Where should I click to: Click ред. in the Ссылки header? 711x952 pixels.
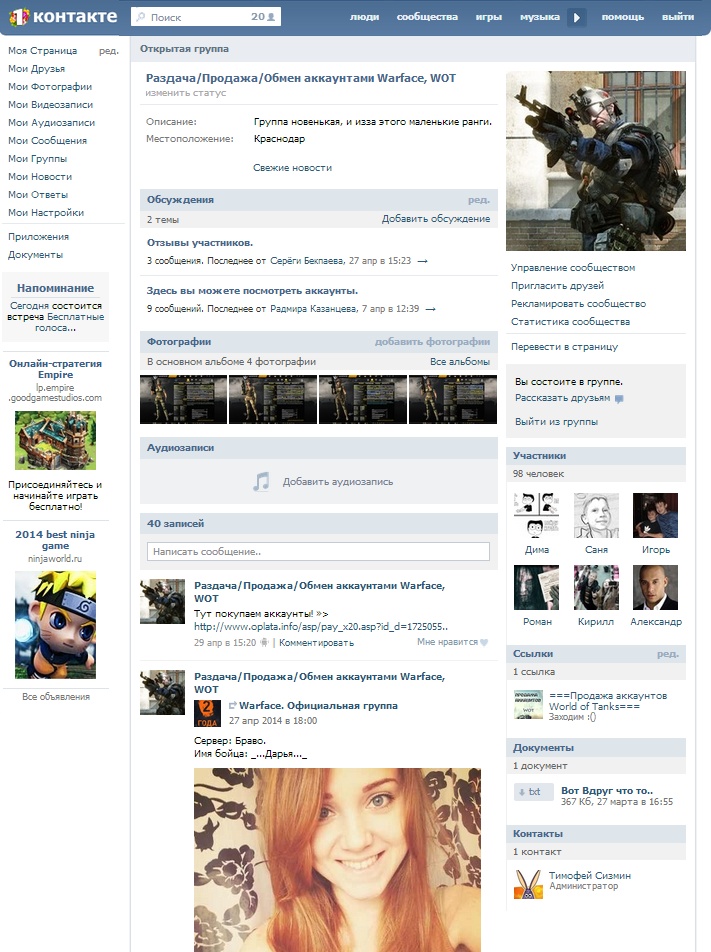pos(668,653)
